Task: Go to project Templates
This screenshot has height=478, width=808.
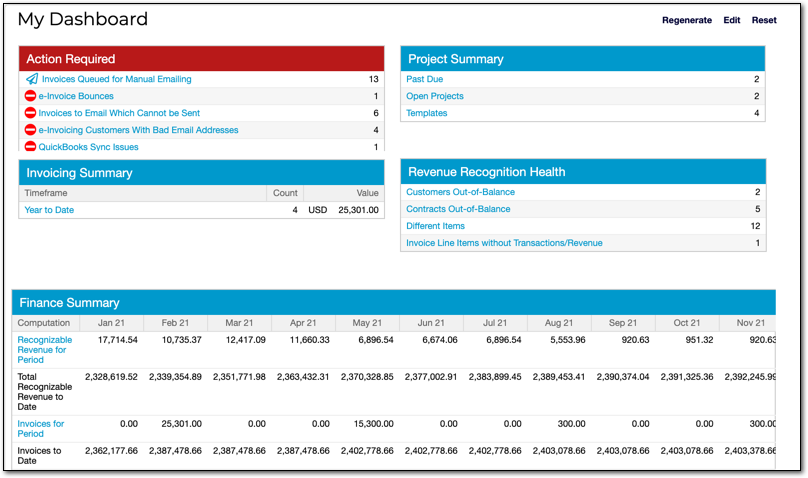Action: click(426, 113)
